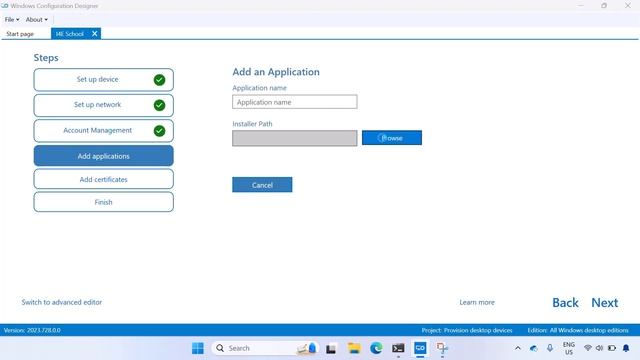Go to the Finish step
The image size is (640, 360).
click(x=104, y=202)
